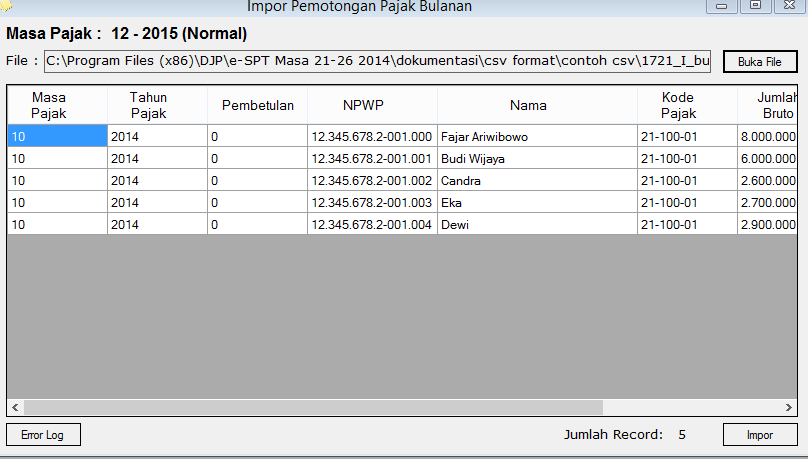Click the horizontal scrollbar left arrow
808x459 pixels.
click(x=15, y=407)
